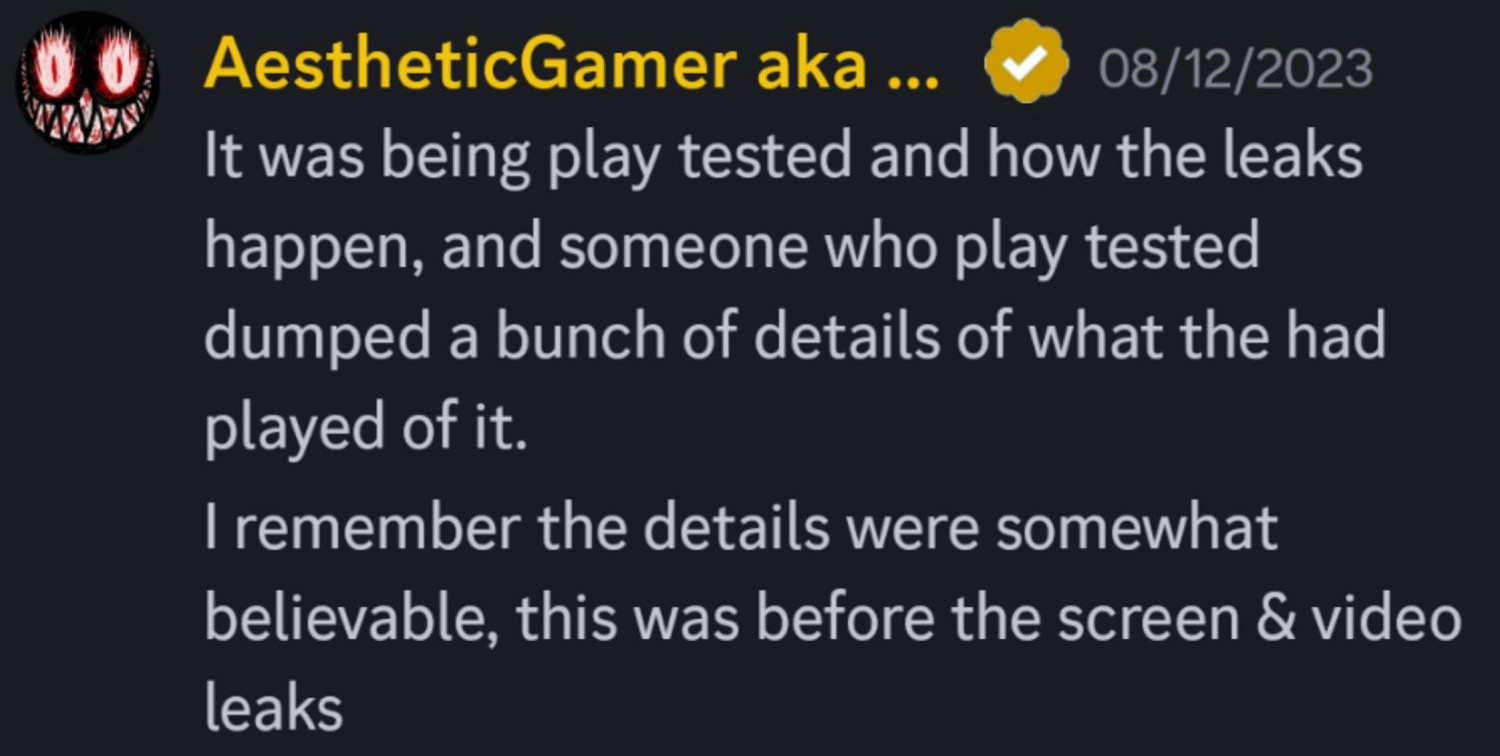Click the word "somewhat" in the message
The image size is (1500, 756).
1137,528
